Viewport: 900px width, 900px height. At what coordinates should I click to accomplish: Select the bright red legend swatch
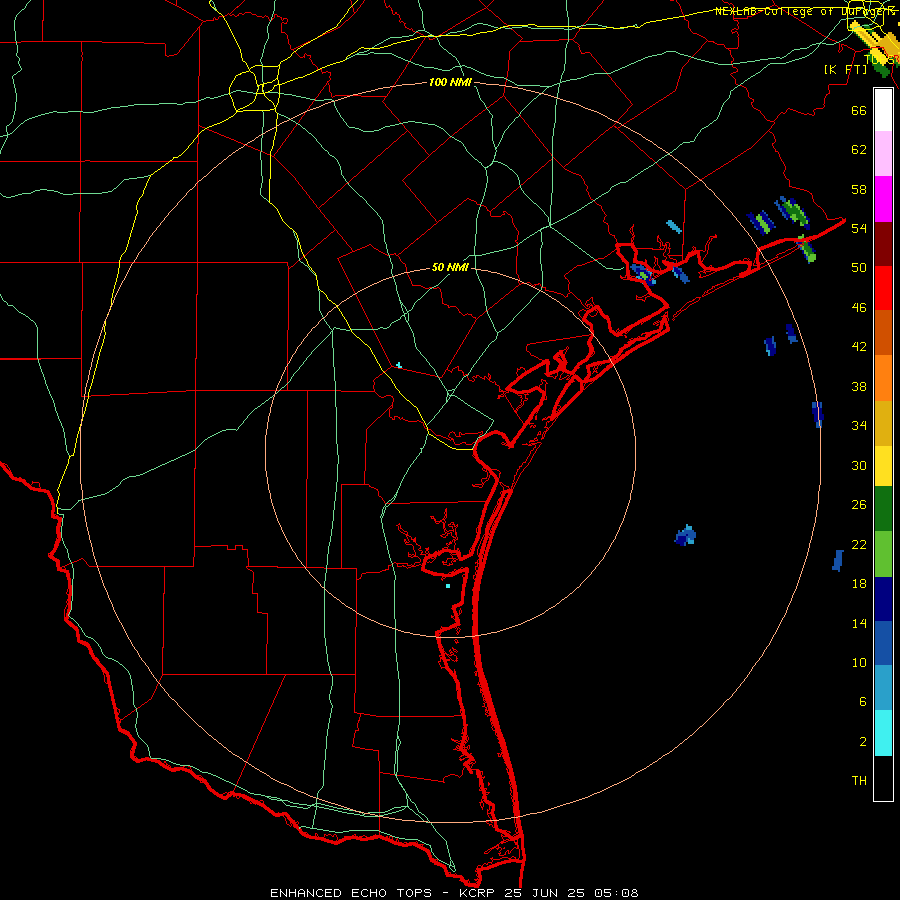(x=883, y=288)
